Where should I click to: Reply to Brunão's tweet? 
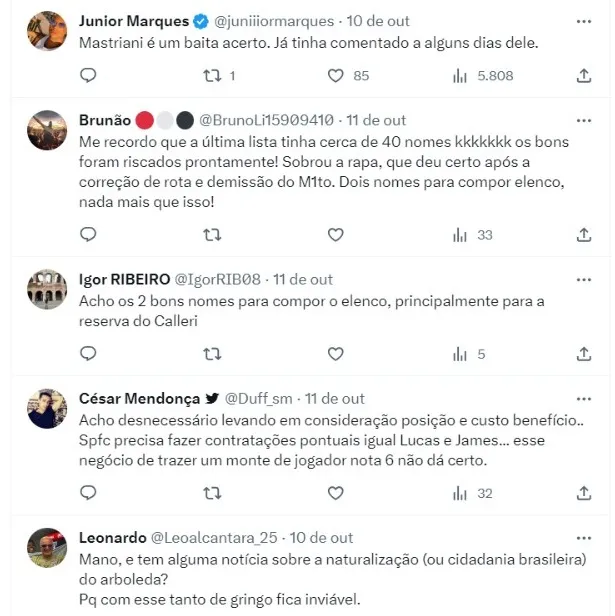(88, 235)
